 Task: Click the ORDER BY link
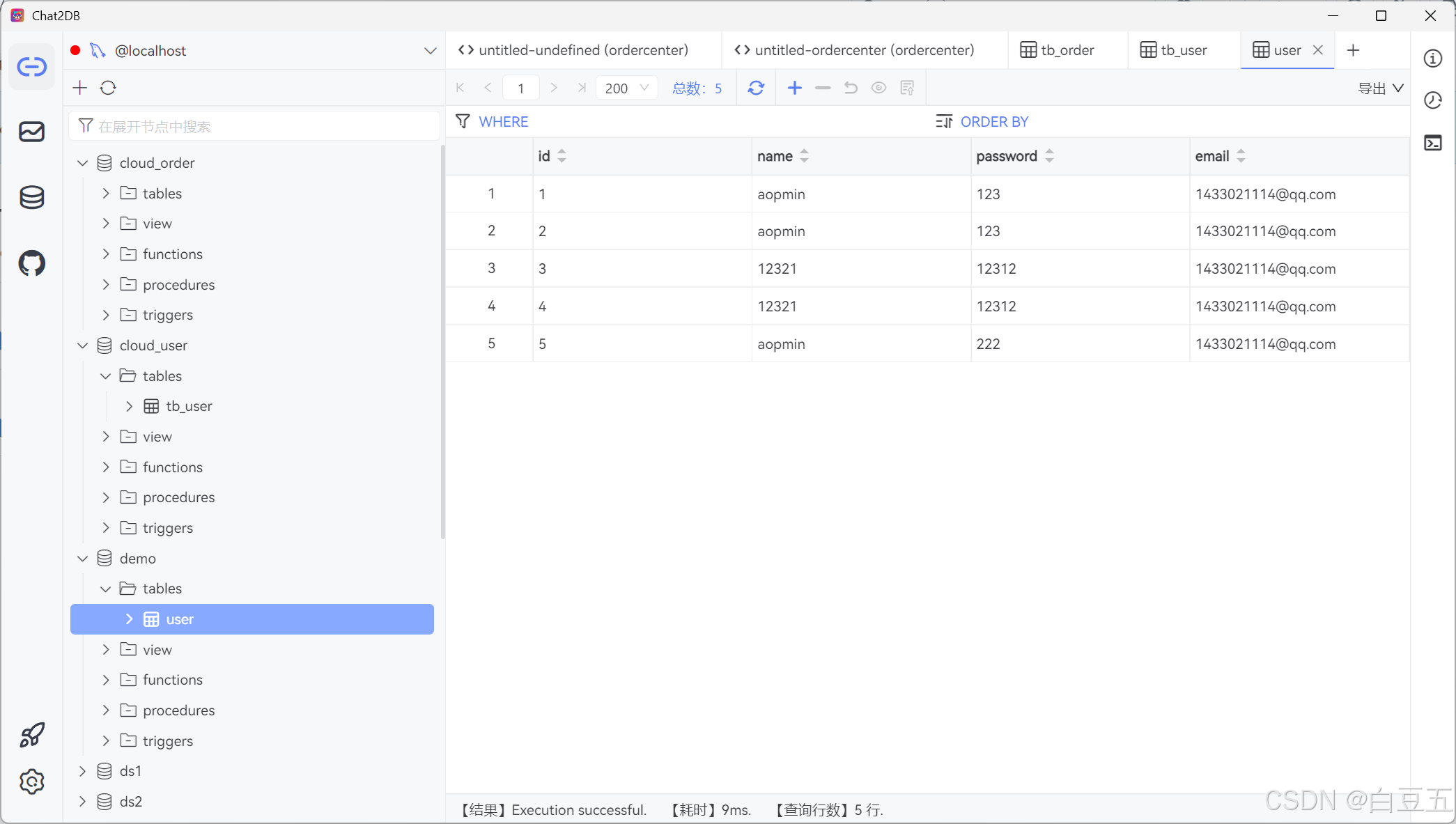pyautogui.click(x=993, y=122)
